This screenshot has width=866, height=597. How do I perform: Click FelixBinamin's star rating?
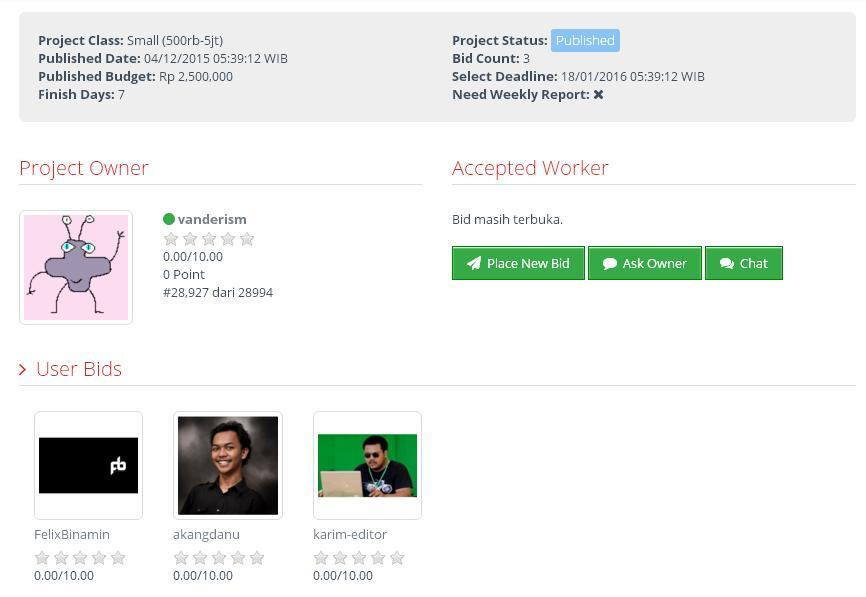(x=80, y=558)
